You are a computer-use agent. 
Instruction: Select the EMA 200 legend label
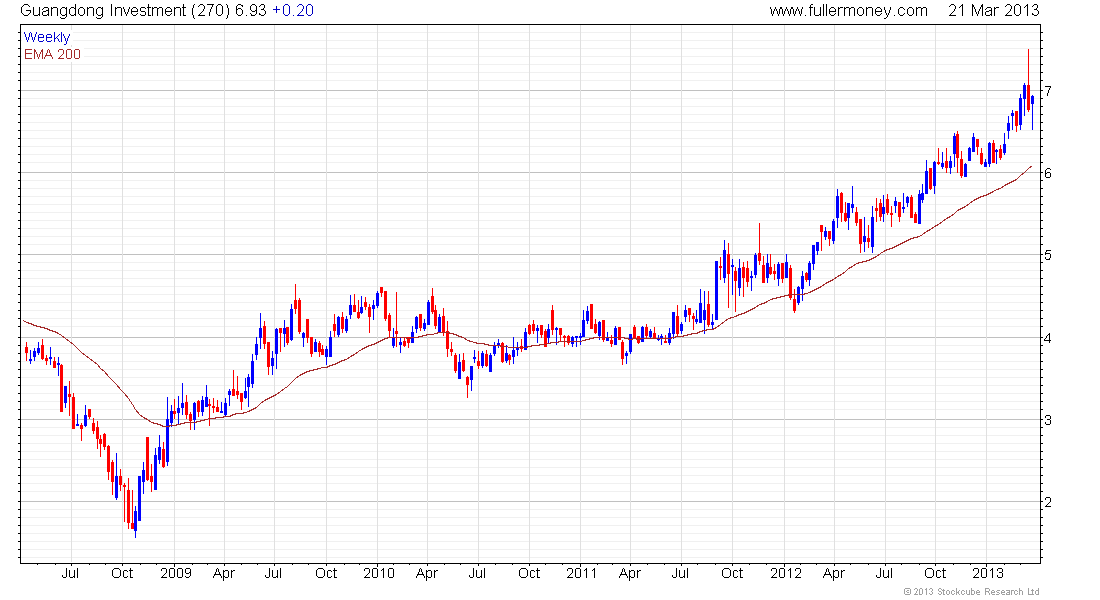point(52,53)
